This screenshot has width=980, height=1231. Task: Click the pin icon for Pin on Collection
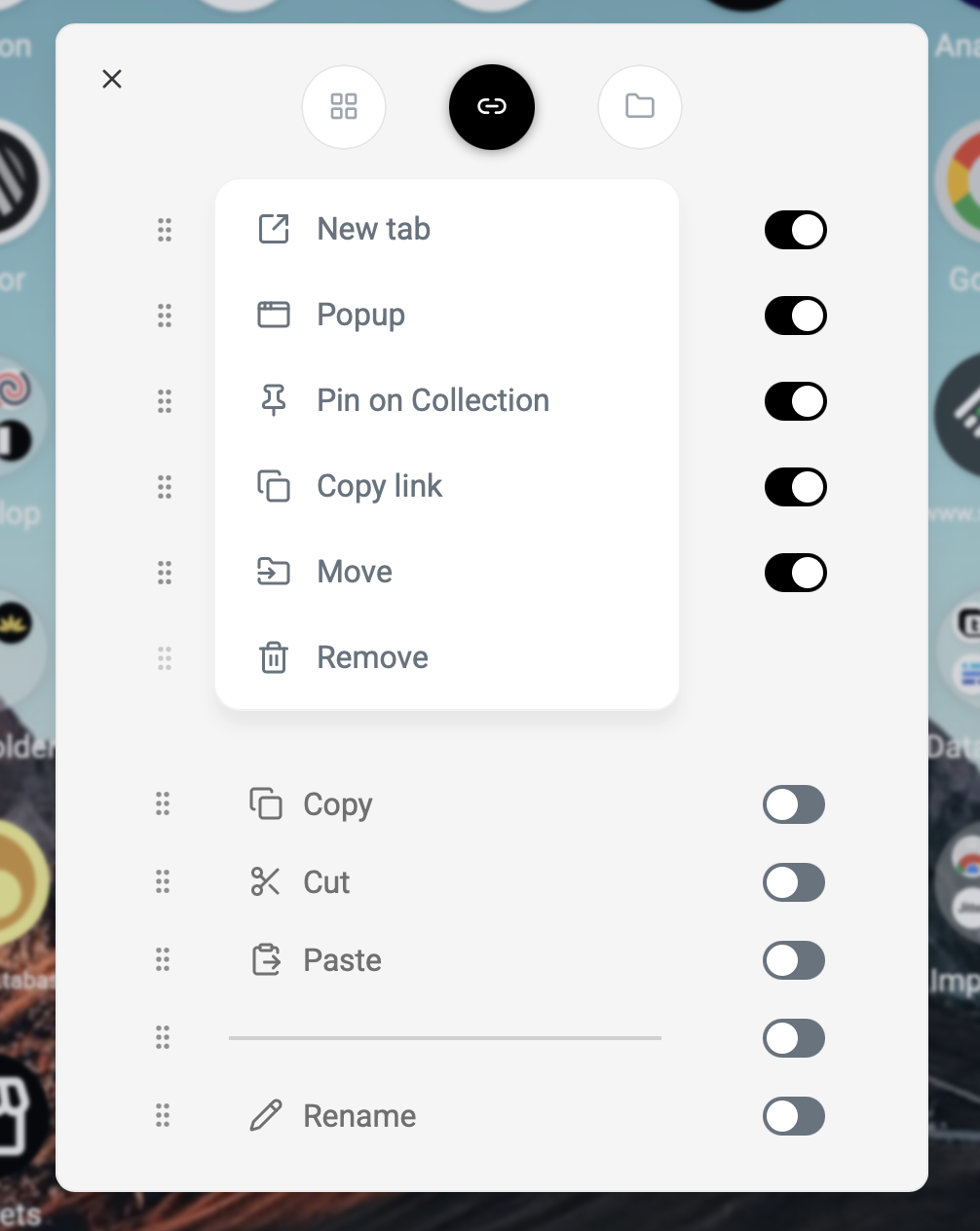pos(274,400)
